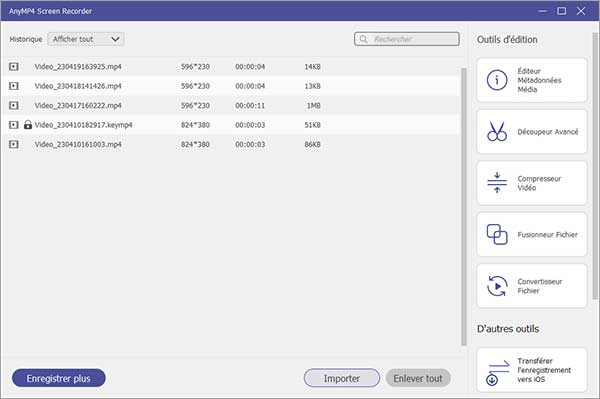Click the chevron arrow of Historique filter
This screenshot has height=399, width=600.
[x=115, y=39]
